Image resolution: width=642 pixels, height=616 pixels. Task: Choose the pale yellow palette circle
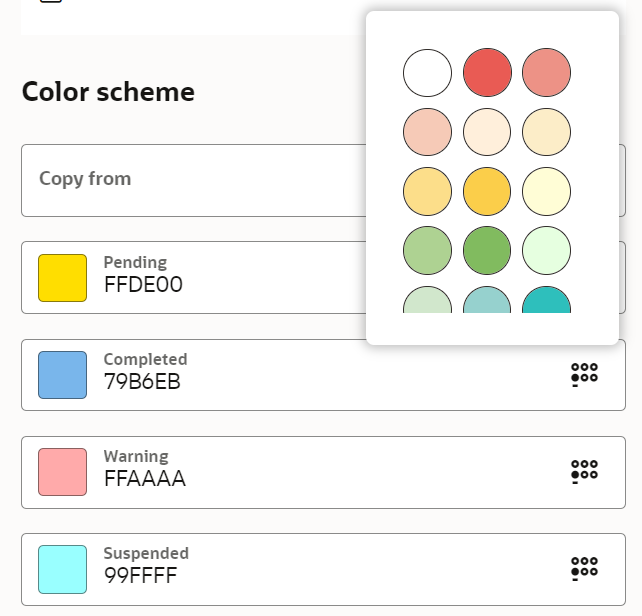click(547, 191)
